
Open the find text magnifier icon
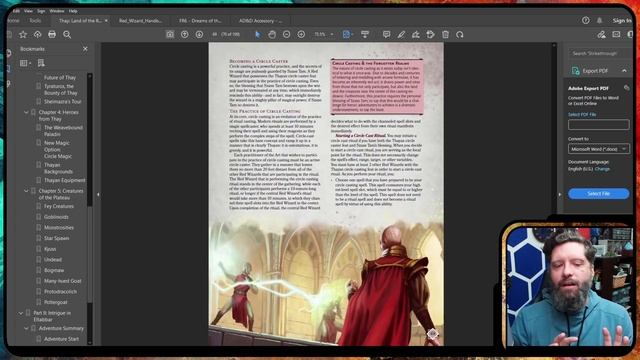(67, 35)
